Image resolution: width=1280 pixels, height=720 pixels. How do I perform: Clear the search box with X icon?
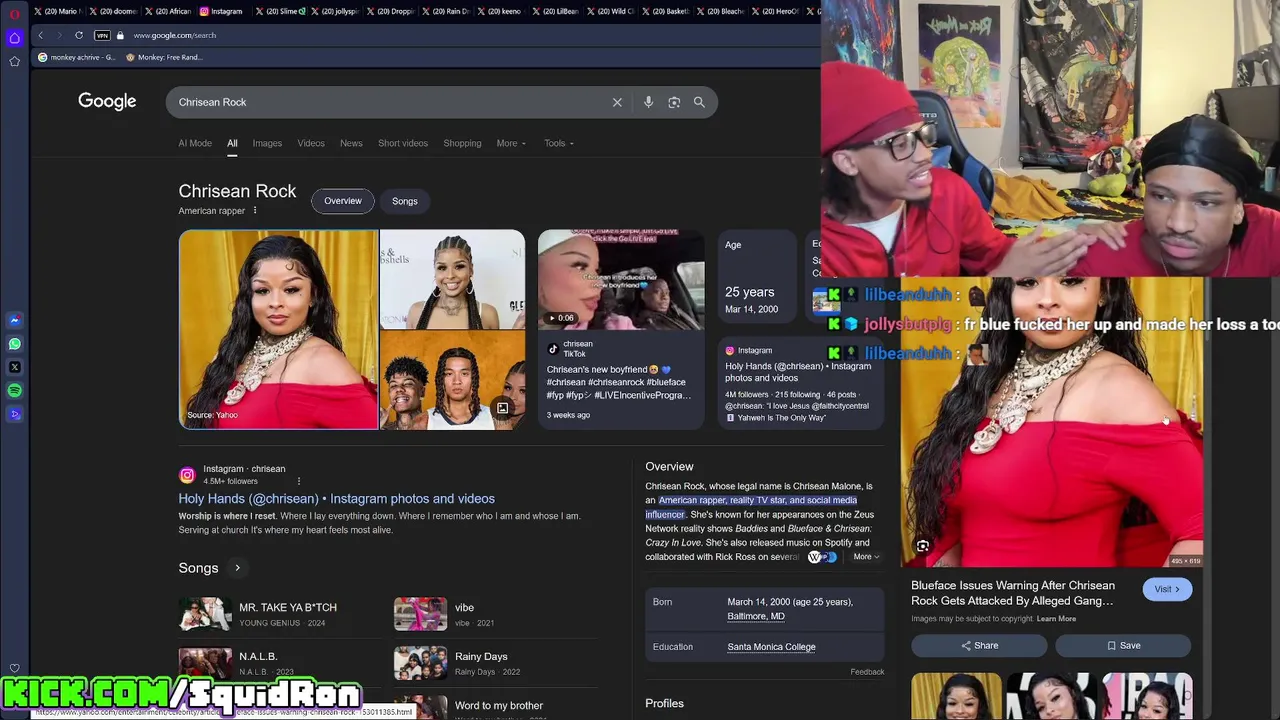click(x=617, y=102)
